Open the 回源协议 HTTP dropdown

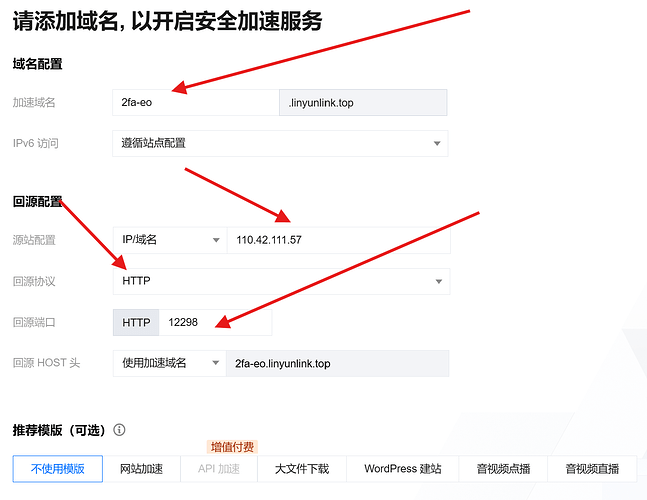280,281
